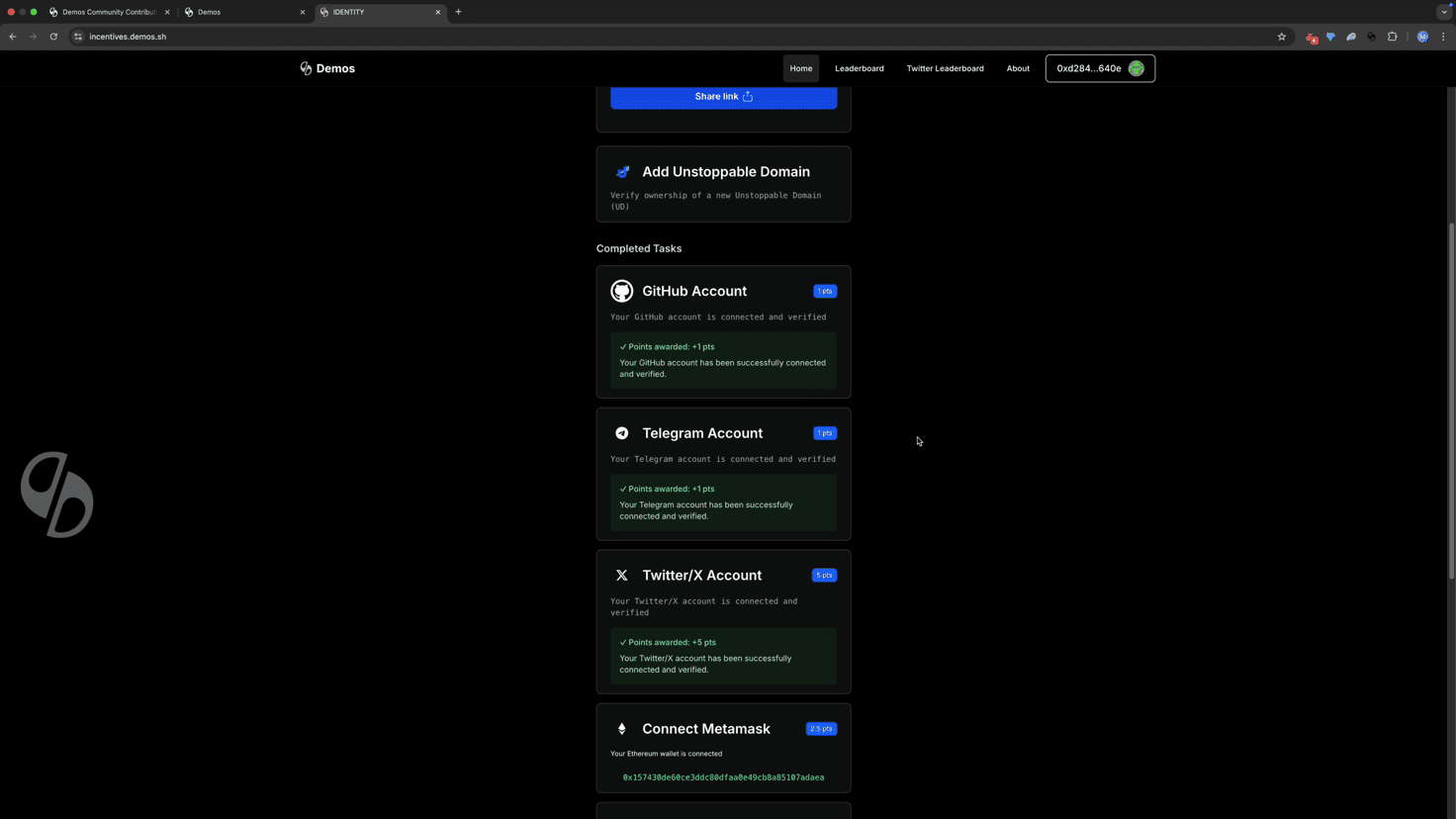Screen dimensions: 1456x819
Task: Reload the page with the refresh icon
Action: (x=53, y=37)
